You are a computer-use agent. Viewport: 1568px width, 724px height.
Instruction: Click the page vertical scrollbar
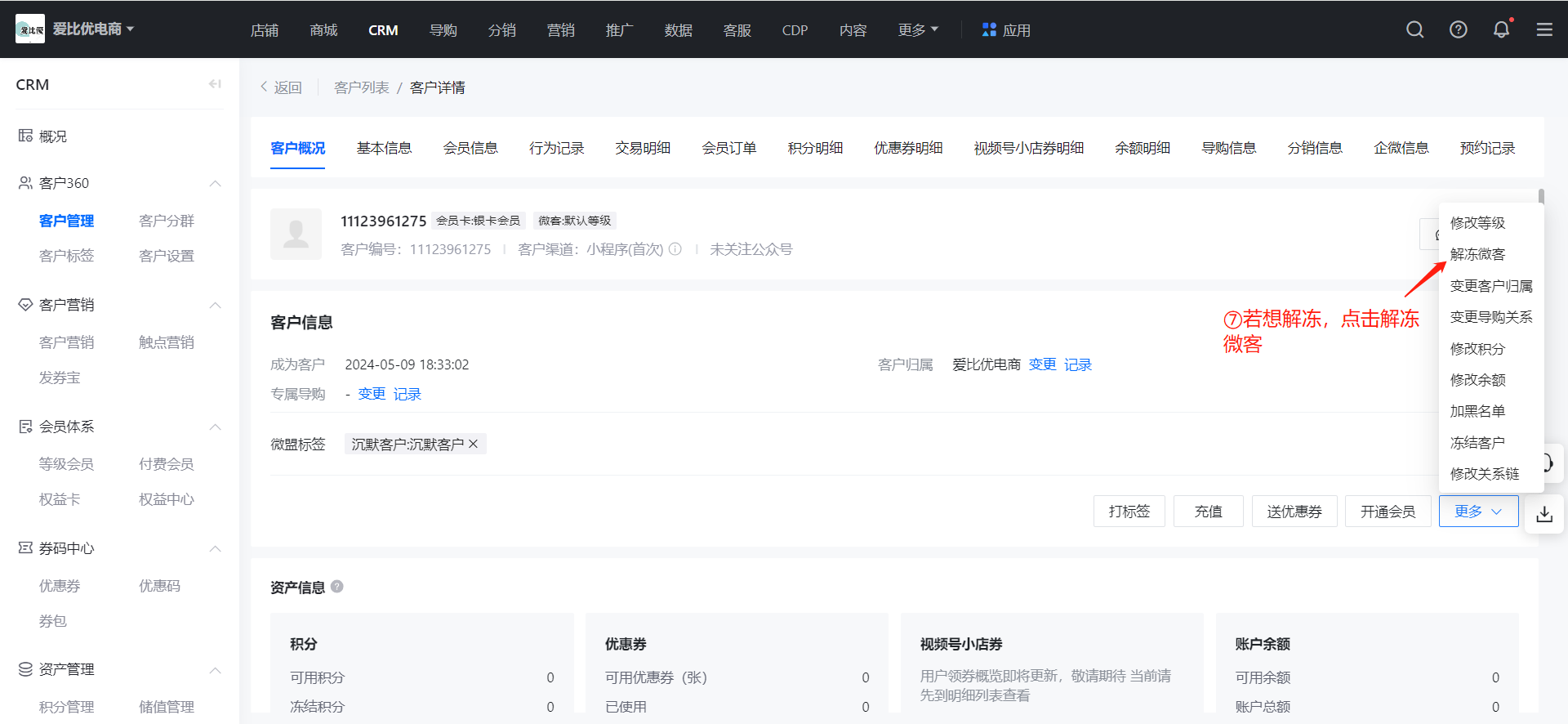click(x=1541, y=196)
